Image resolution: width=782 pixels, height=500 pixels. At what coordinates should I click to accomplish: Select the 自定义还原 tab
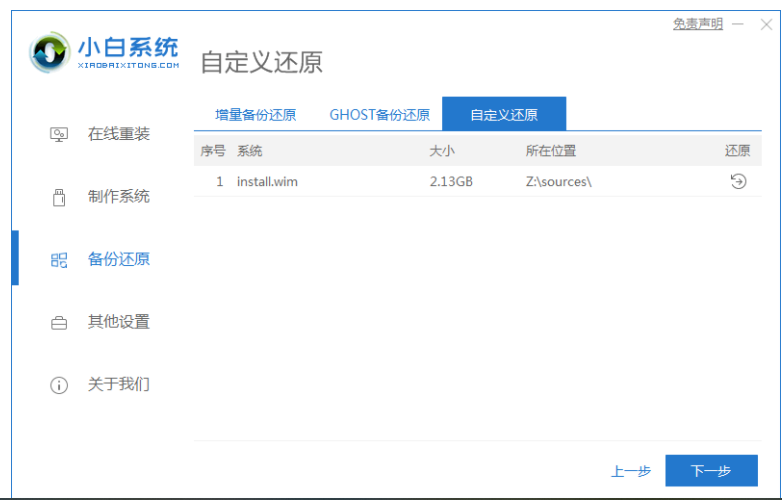(504, 115)
